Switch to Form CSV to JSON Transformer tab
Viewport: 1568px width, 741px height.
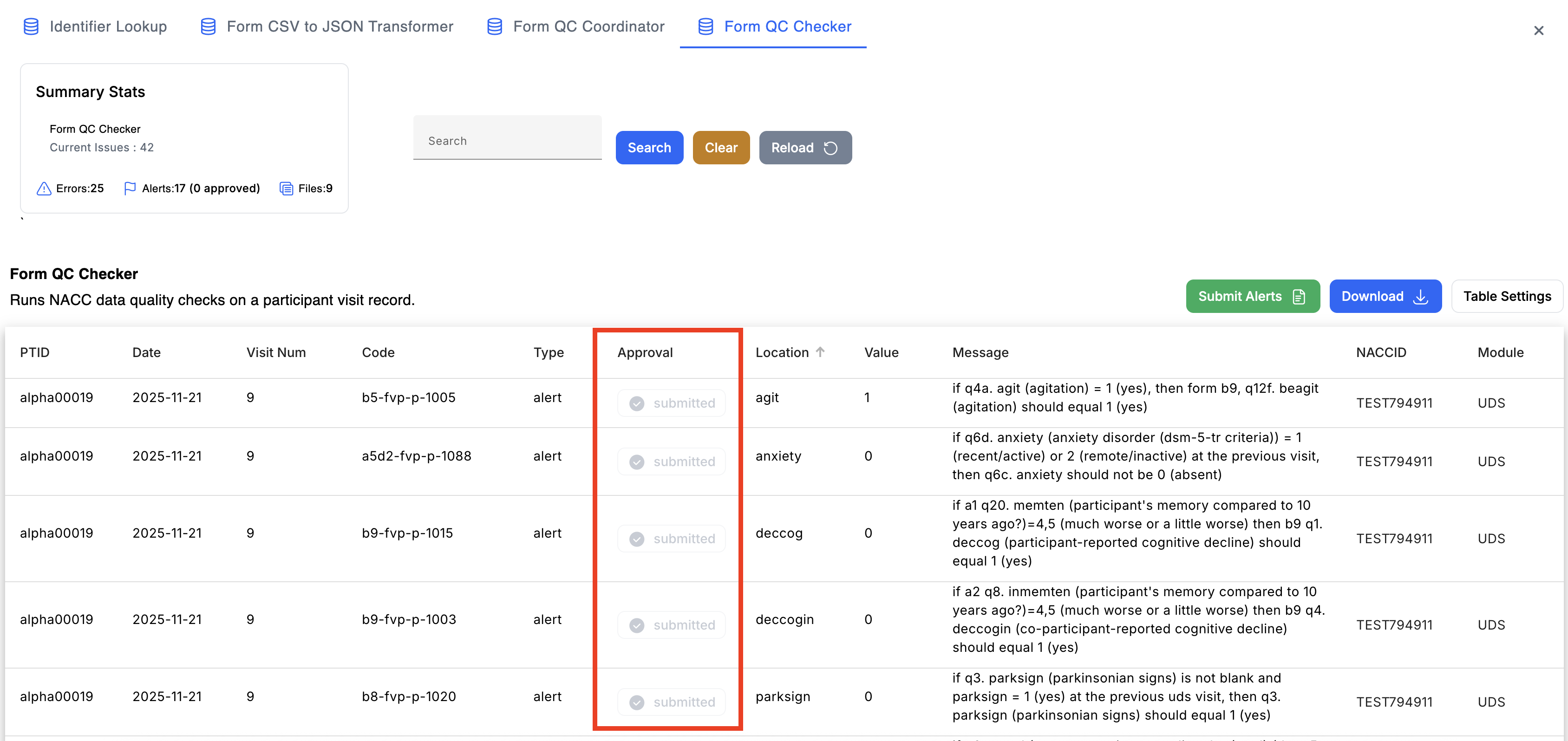(327, 26)
